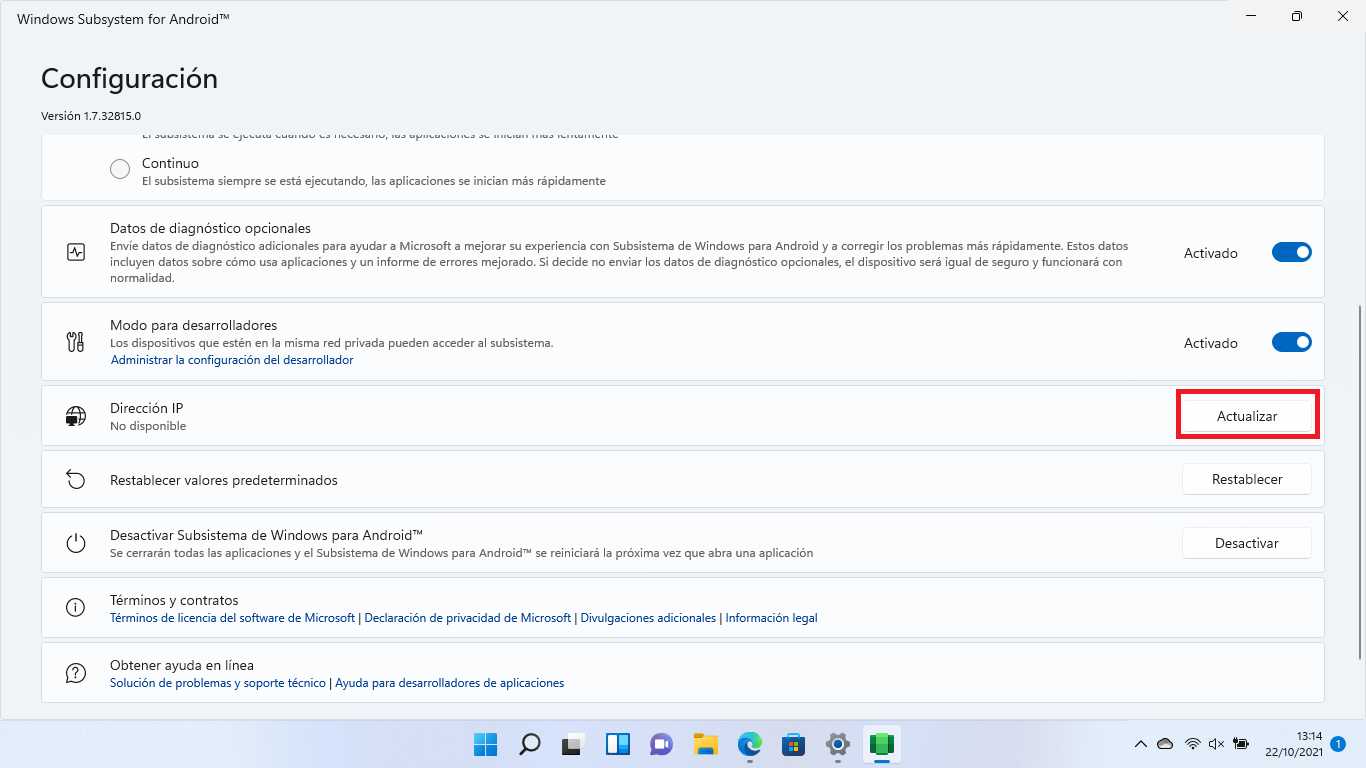
Task: Click Desactivar Subsistema de Windows para Android heading
Action: point(267,535)
